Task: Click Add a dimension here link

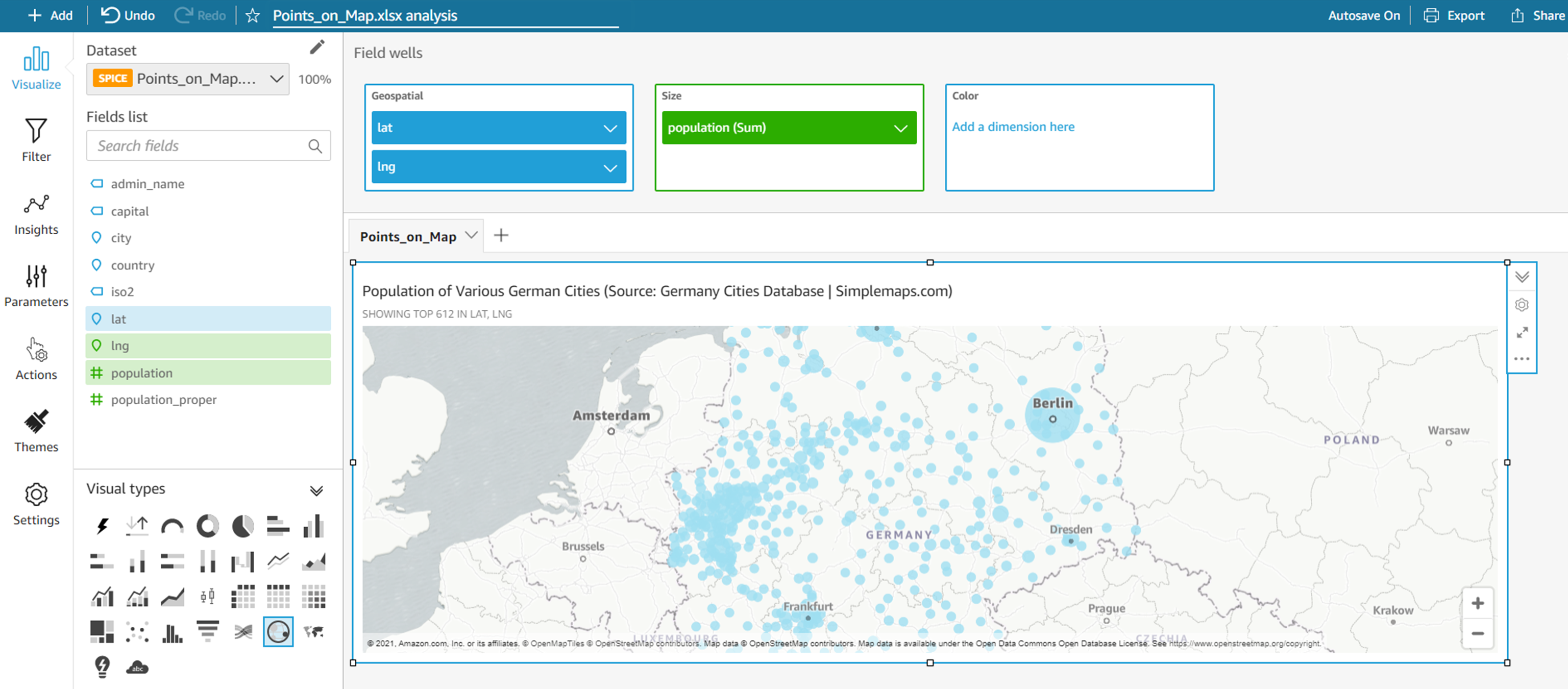Action: tap(1013, 127)
